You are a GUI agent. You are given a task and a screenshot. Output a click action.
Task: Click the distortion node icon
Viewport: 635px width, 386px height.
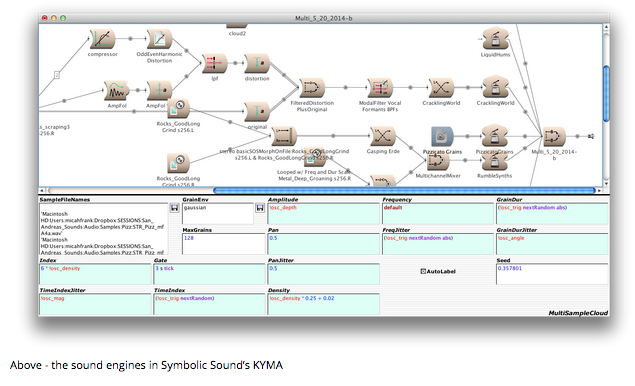coord(257,64)
